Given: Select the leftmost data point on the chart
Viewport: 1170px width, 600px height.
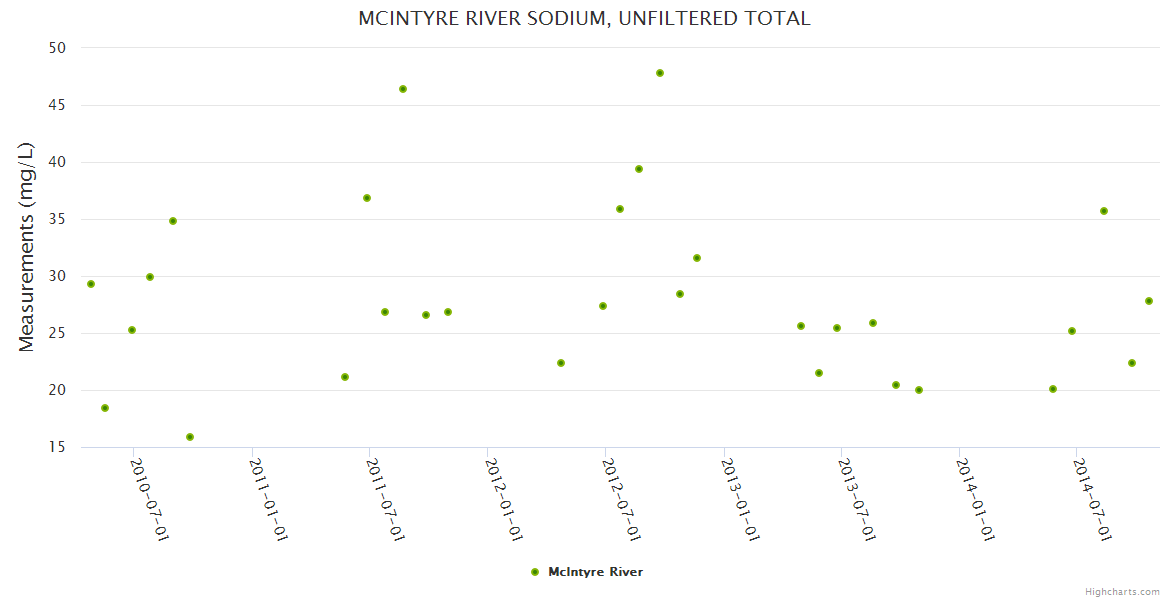Looking at the screenshot, I should point(91,284).
